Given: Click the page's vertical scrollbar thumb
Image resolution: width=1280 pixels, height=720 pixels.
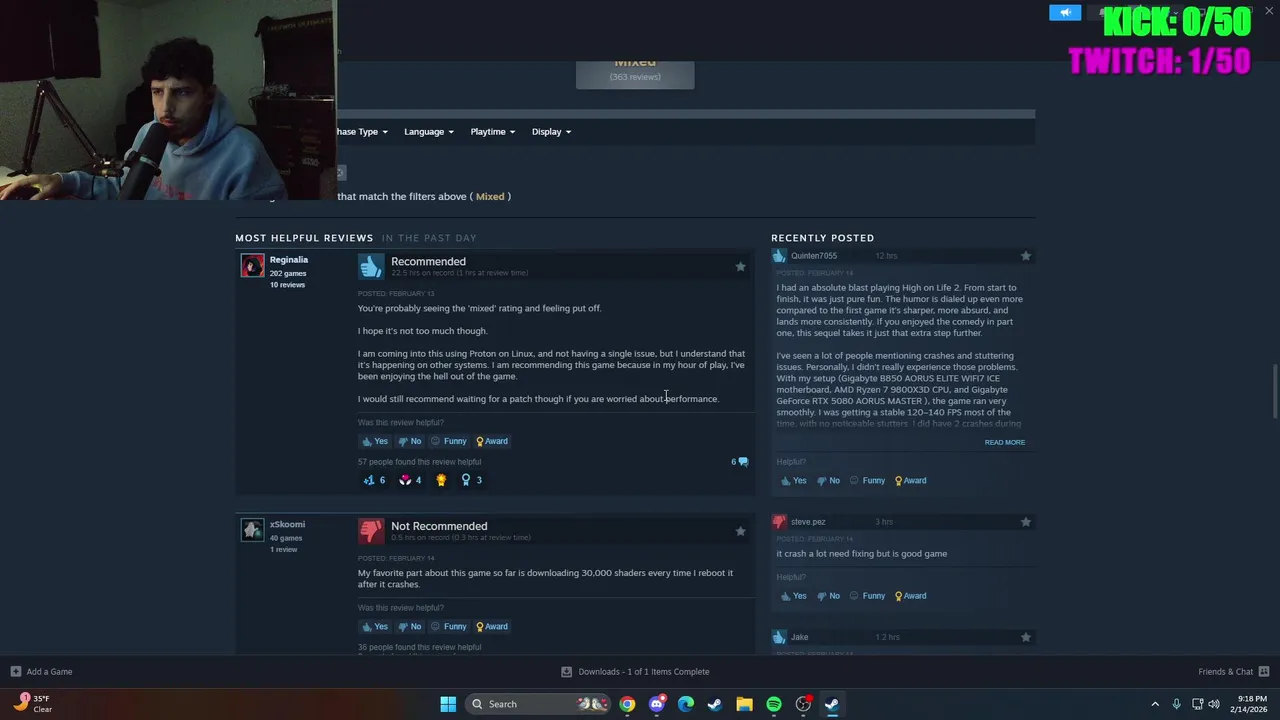Looking at the screenshot, I should 1274,393.
